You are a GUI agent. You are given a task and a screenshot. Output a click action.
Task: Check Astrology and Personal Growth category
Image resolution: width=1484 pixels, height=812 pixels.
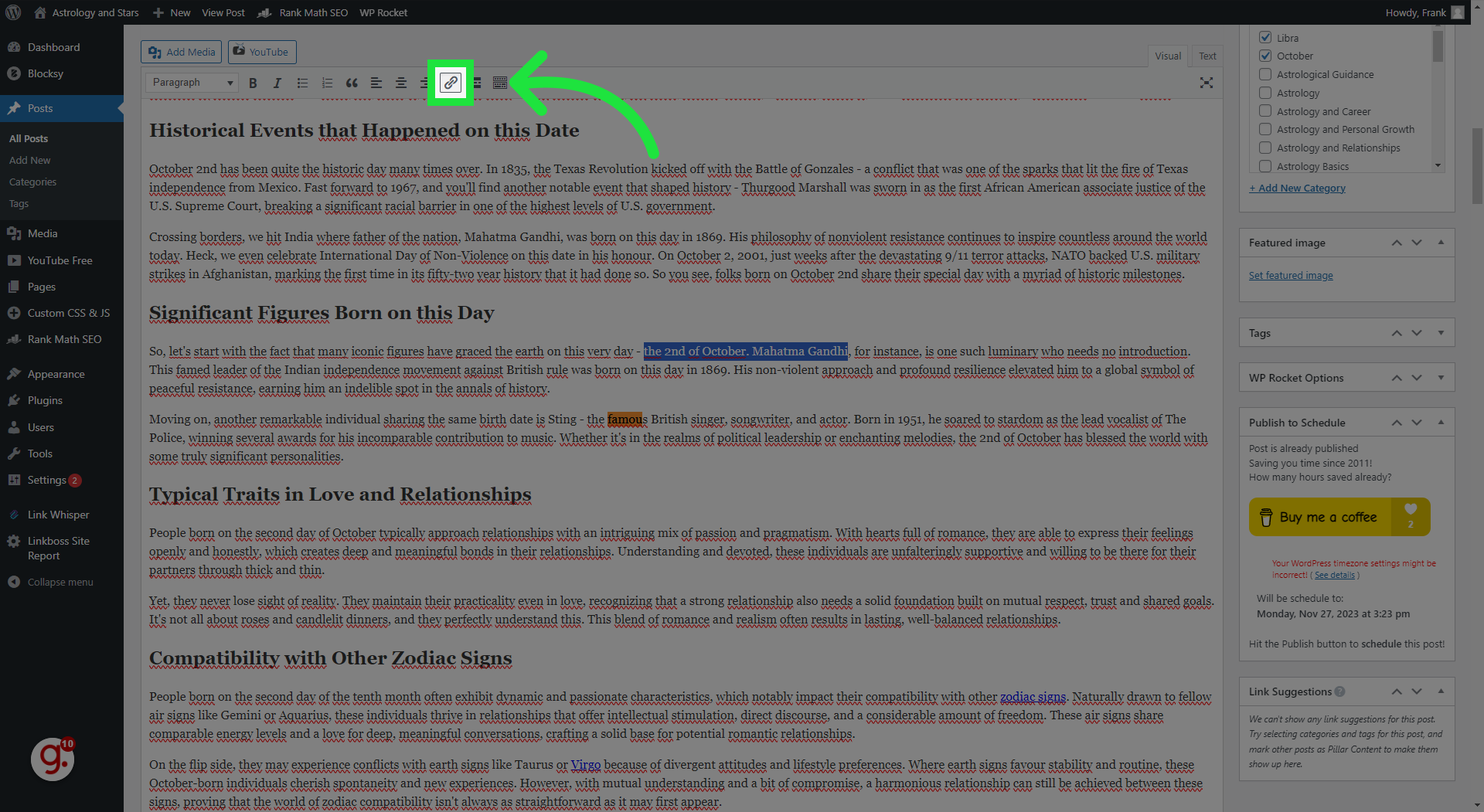pos(1265,129)
